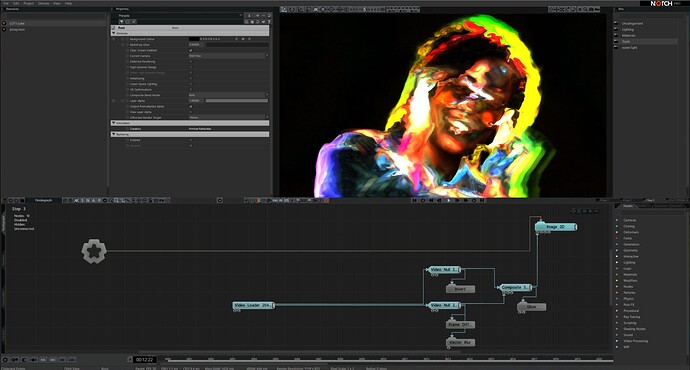Collapse the Attributes section

point(114,33)
